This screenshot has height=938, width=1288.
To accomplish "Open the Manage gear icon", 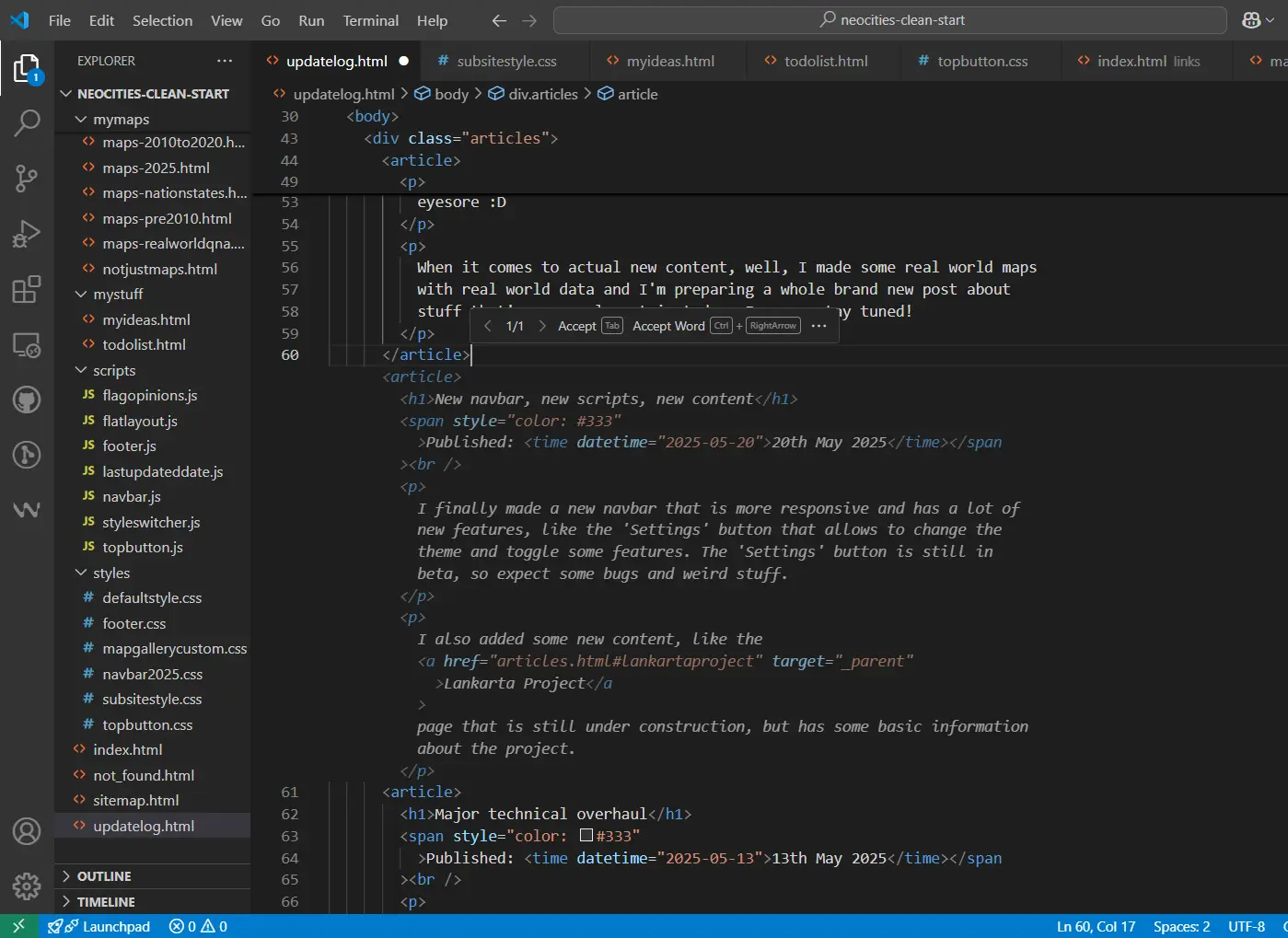I will click(27, 886).
